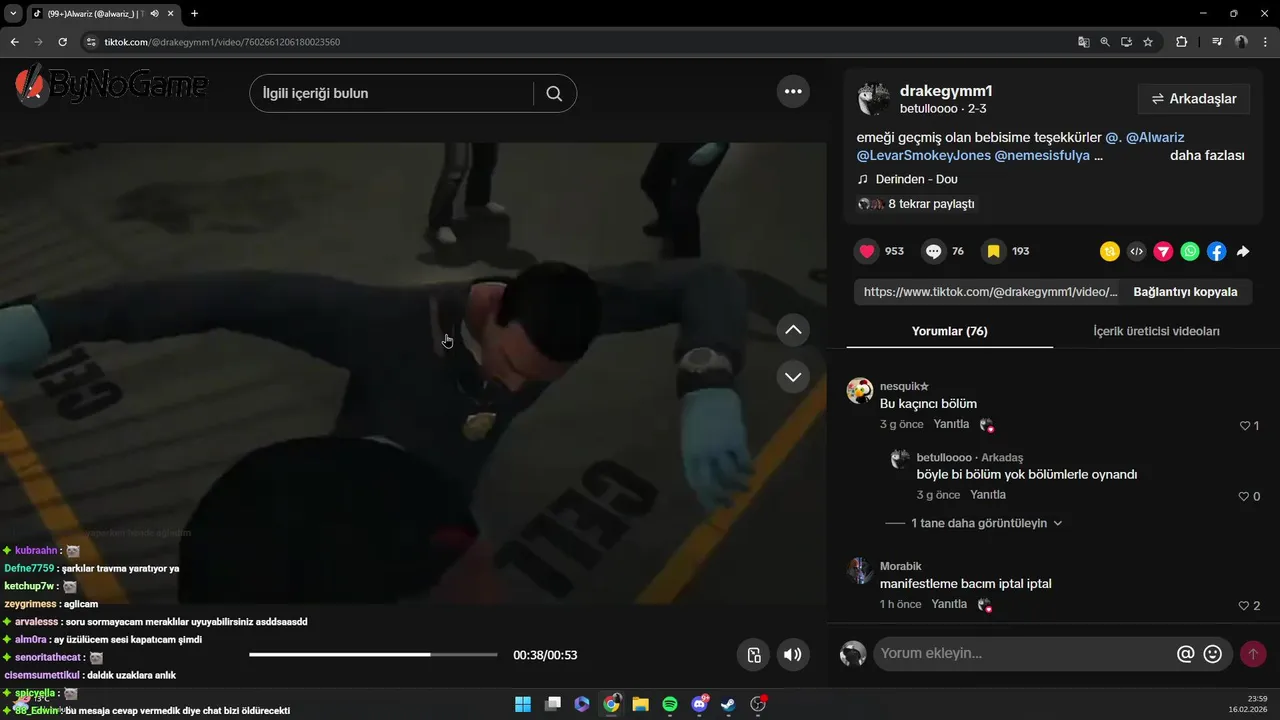1280x720 pixels.
Task: Open Discord from the taskbar
Action: pos(700,704)
